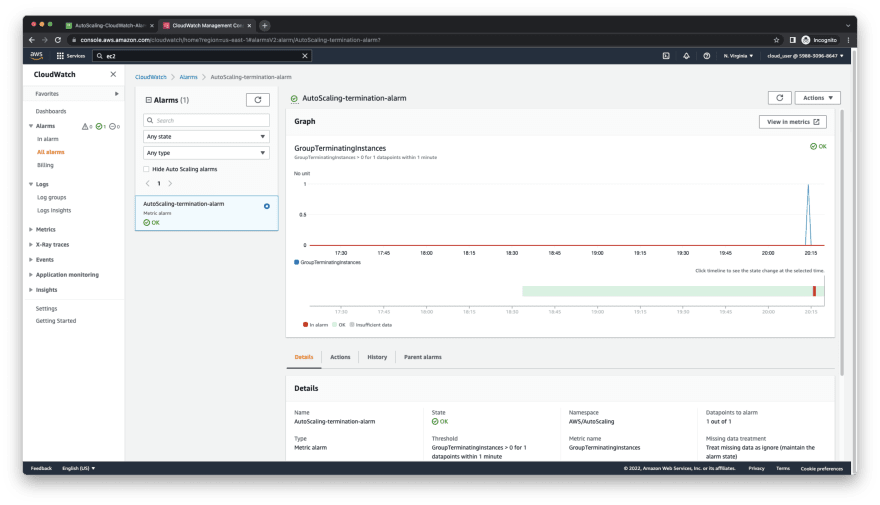Click the browser address bar

pos(418,40)
